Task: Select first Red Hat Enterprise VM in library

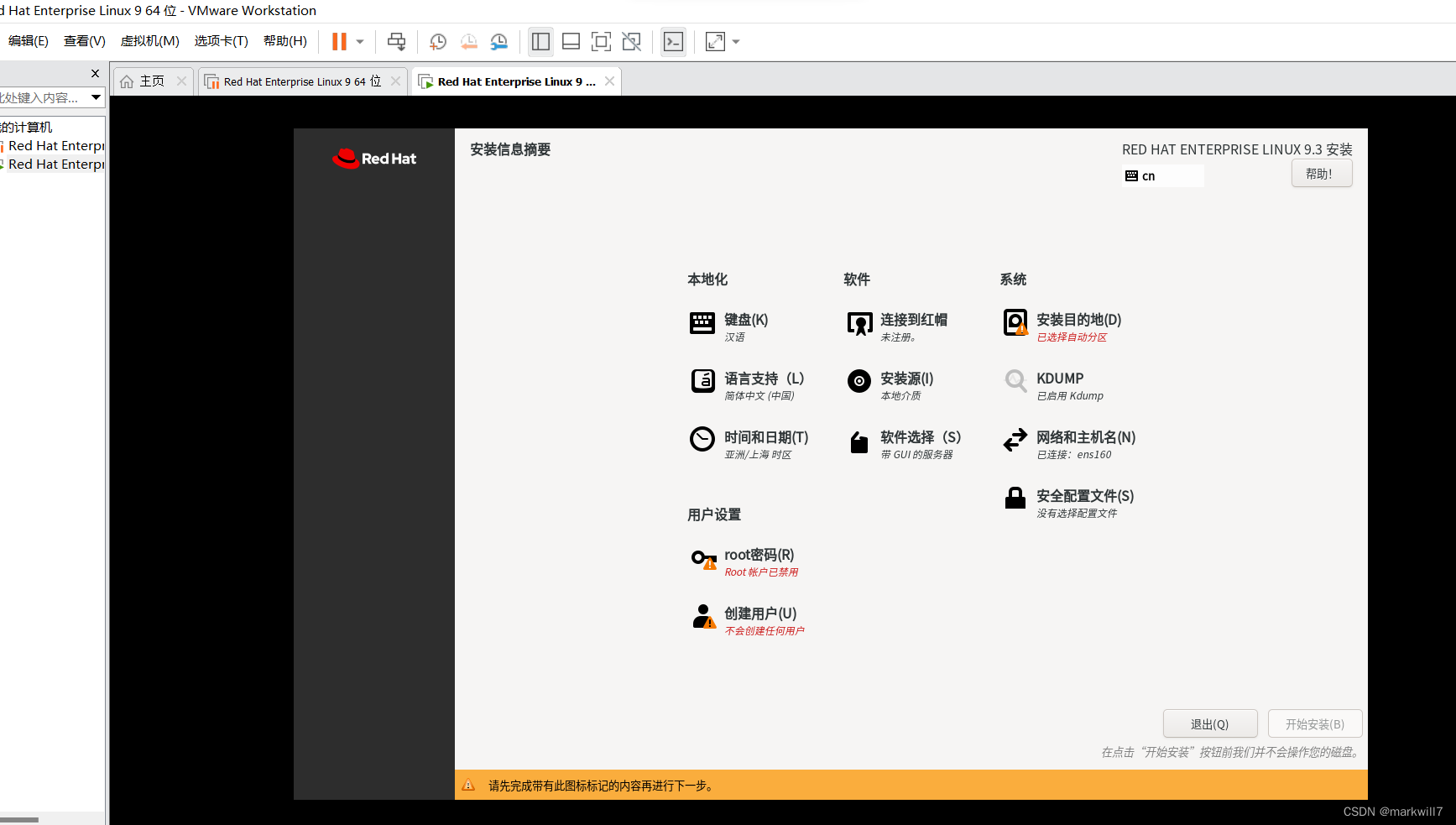Action: coord(54,146)
